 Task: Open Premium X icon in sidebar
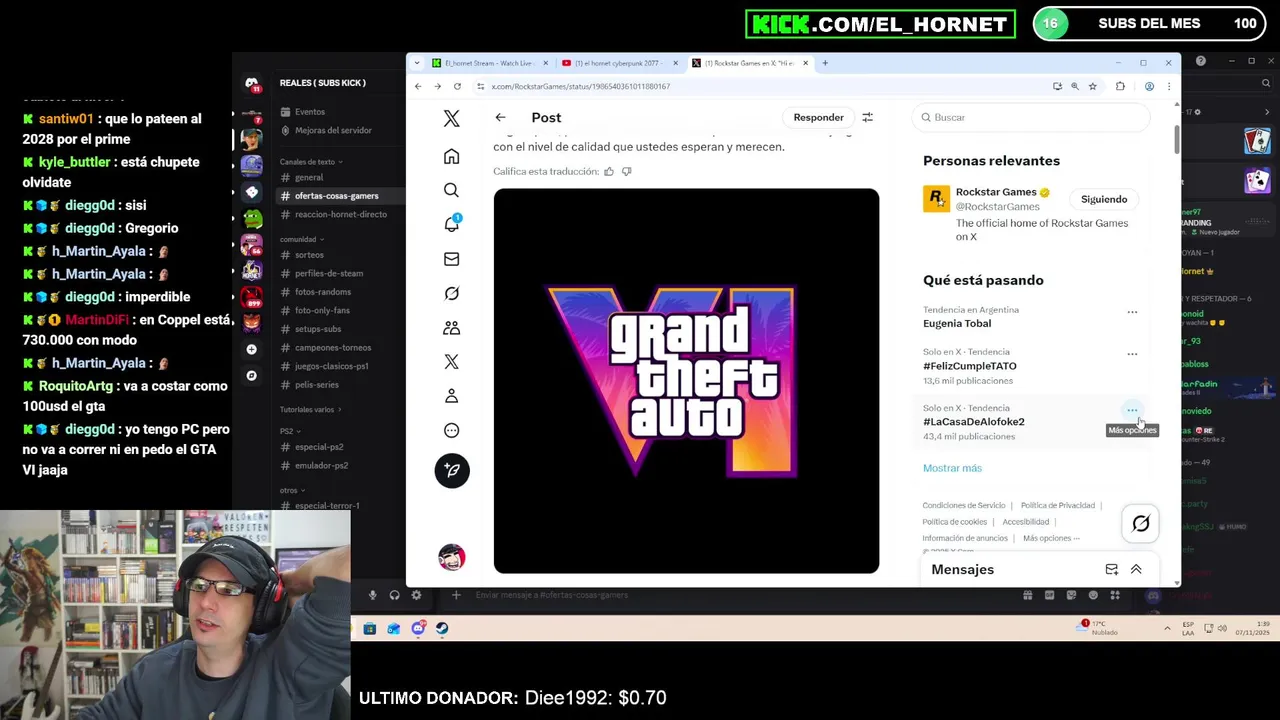pyautogui.click(x=451, y=362)
